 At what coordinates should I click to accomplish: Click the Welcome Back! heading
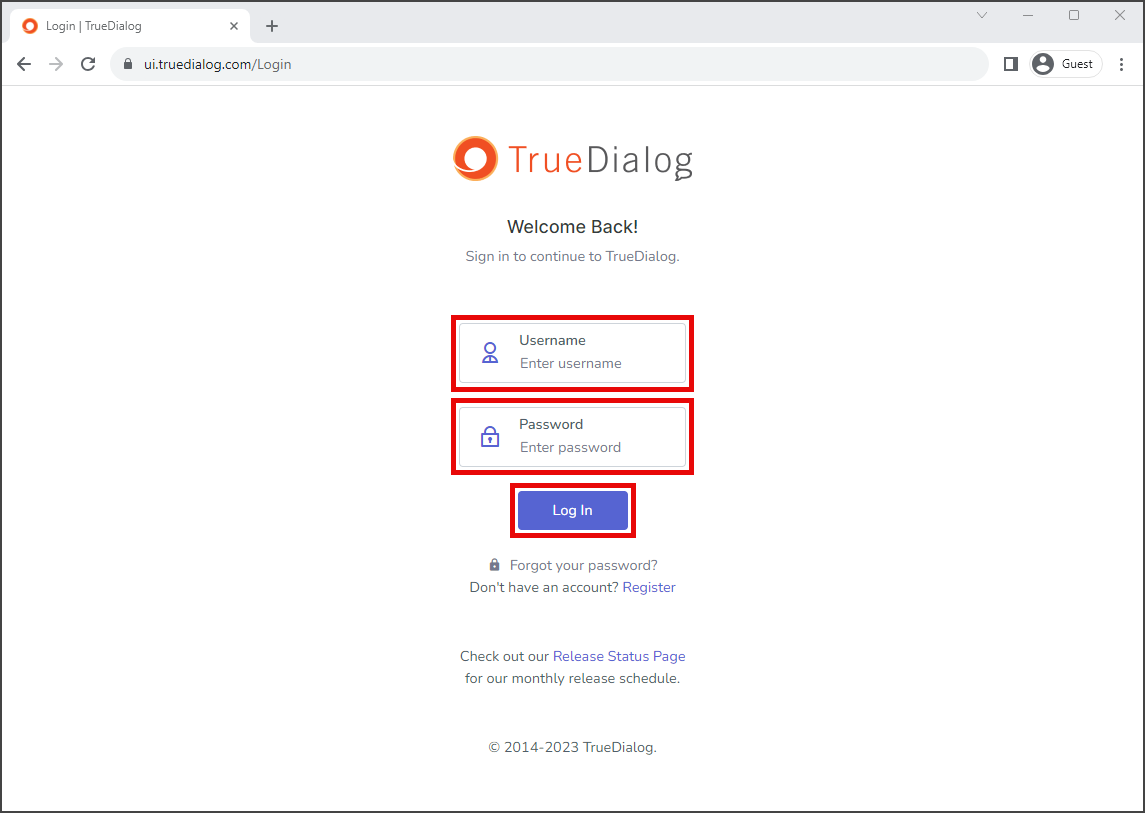572,227
